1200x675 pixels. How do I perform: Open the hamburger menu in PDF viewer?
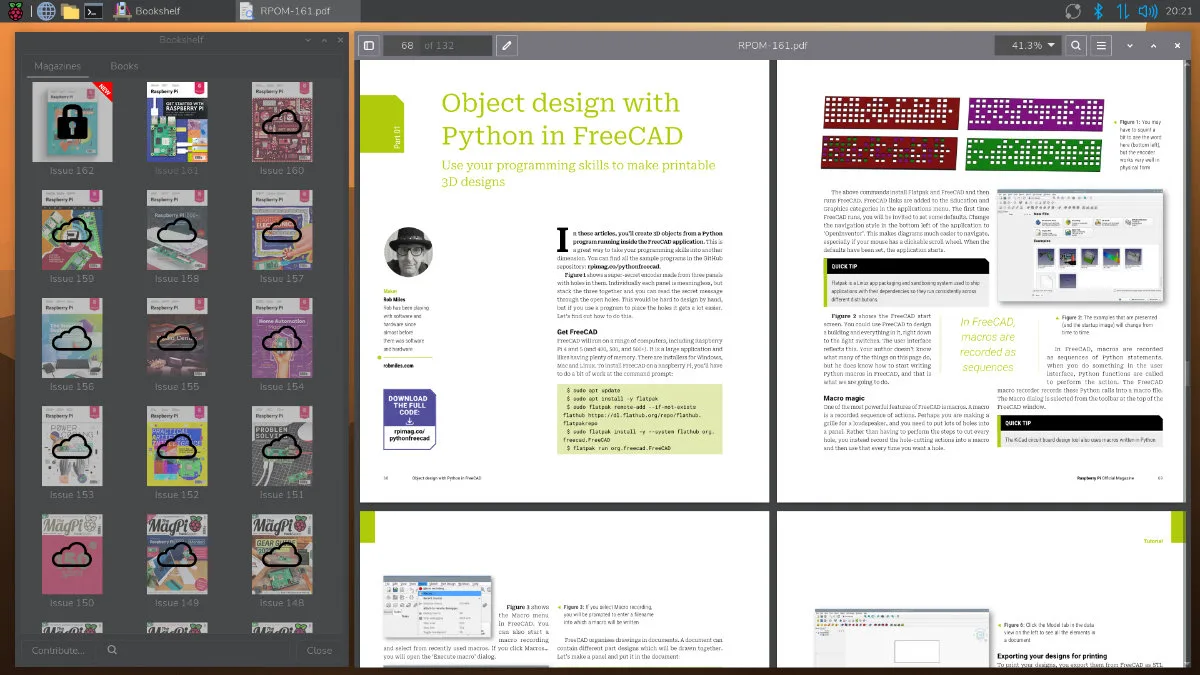[x=1102, y=46]
